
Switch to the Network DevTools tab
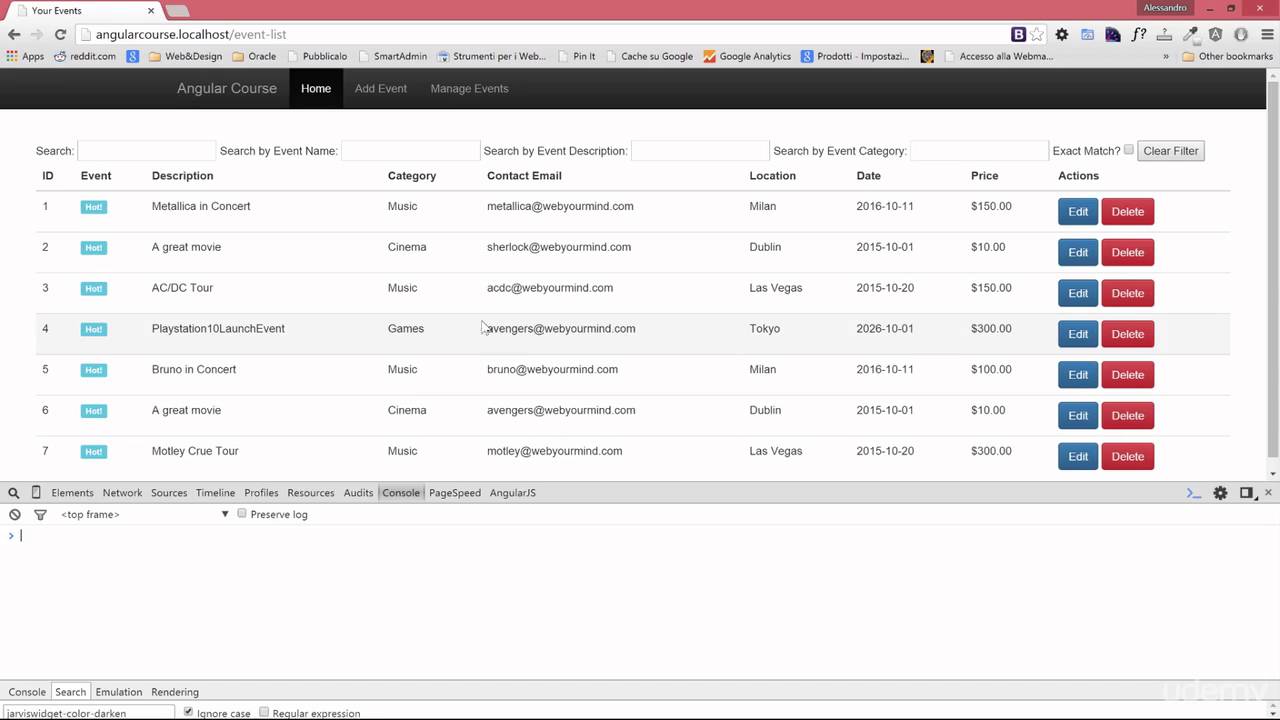pos(122,493)
